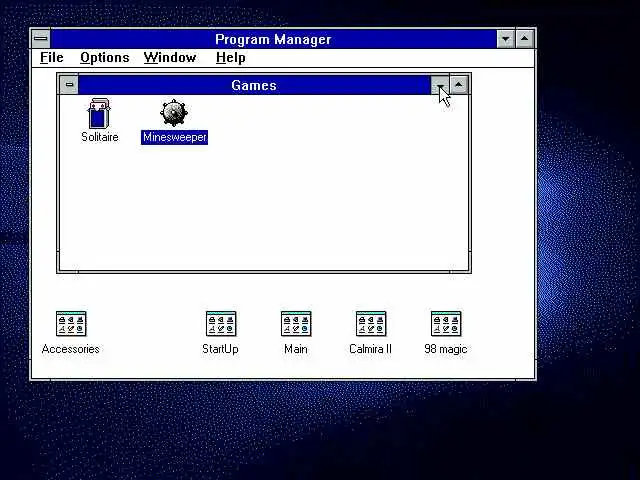Click the Accessories label text
The width and height of the screenshot is (640, 480).
pyautogui.click(x=71, y=349)
